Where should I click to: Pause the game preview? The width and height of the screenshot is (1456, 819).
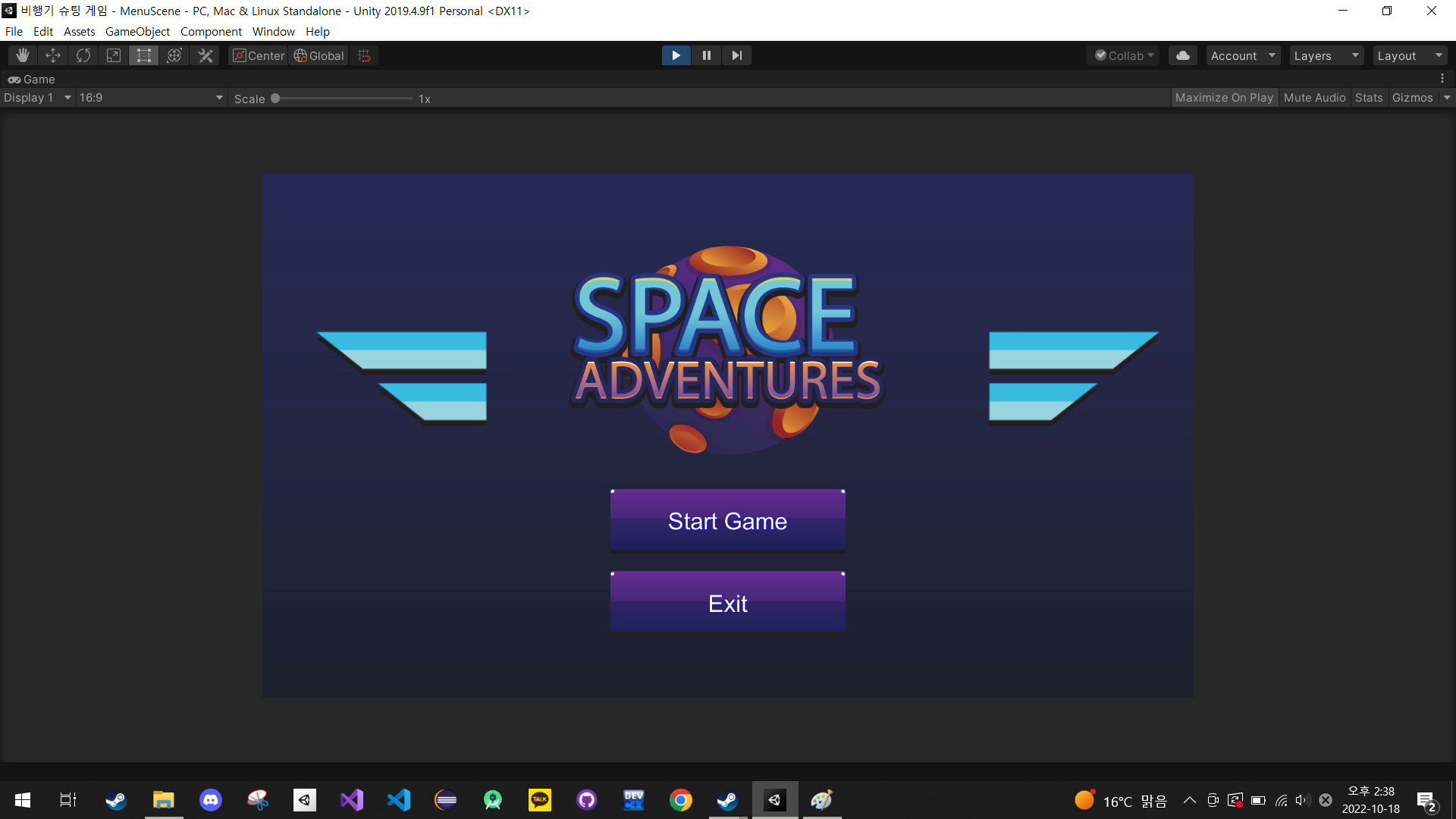(x=706, y=55)
